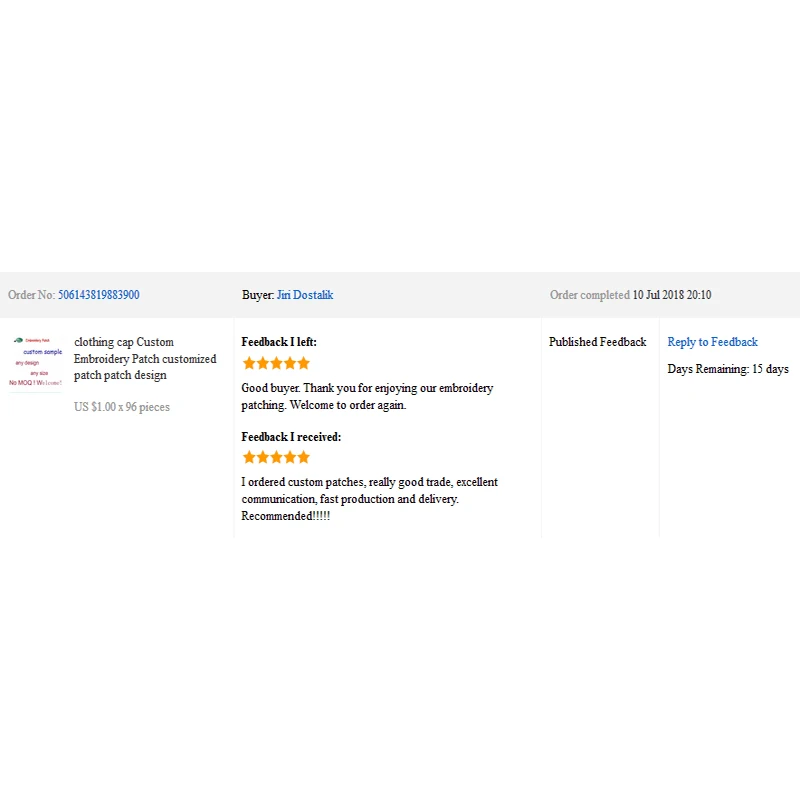
Task: Open buyer Jiri Dostalik's profile link
Action: tap(305, 295)
